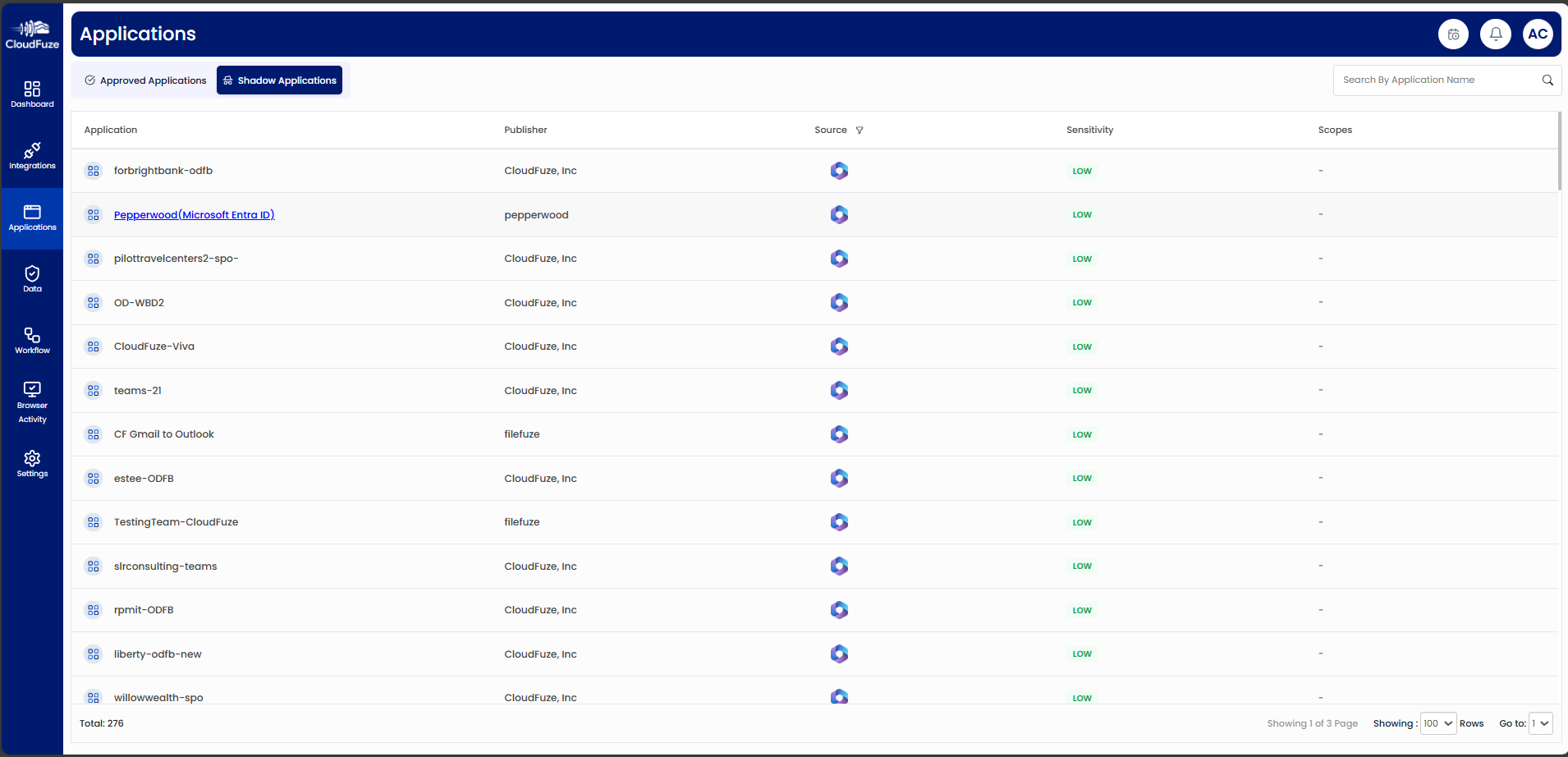
Task: Open the Workflow section icon
Action: click(32, 337)
